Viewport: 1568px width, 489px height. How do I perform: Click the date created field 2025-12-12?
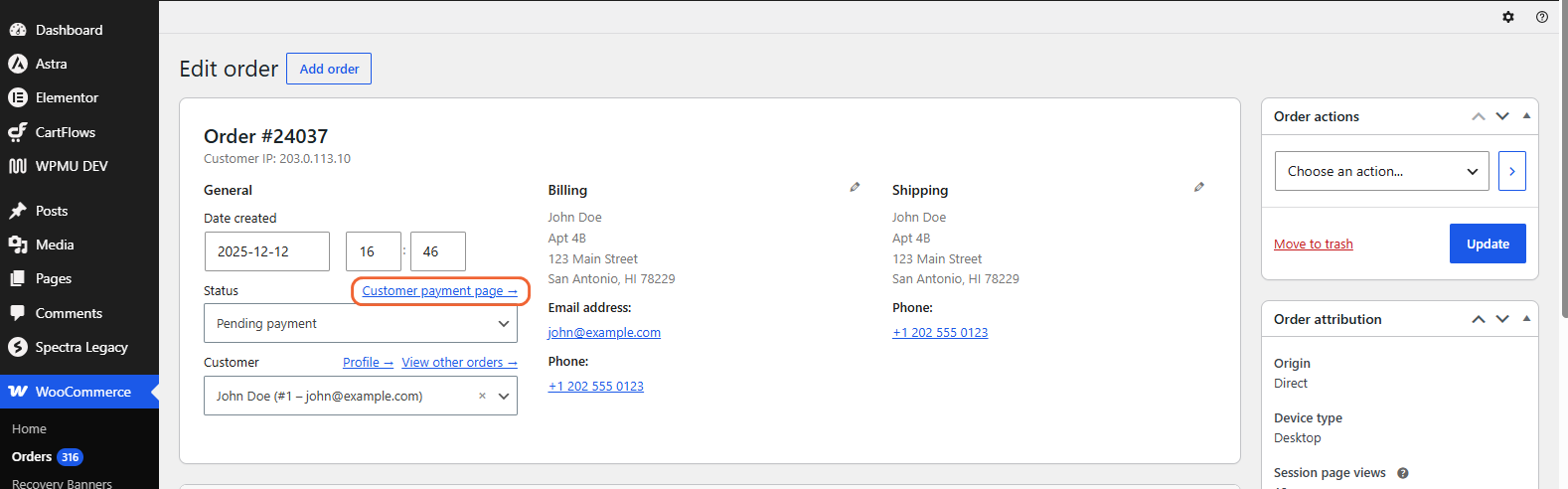(x=267, y=251)
